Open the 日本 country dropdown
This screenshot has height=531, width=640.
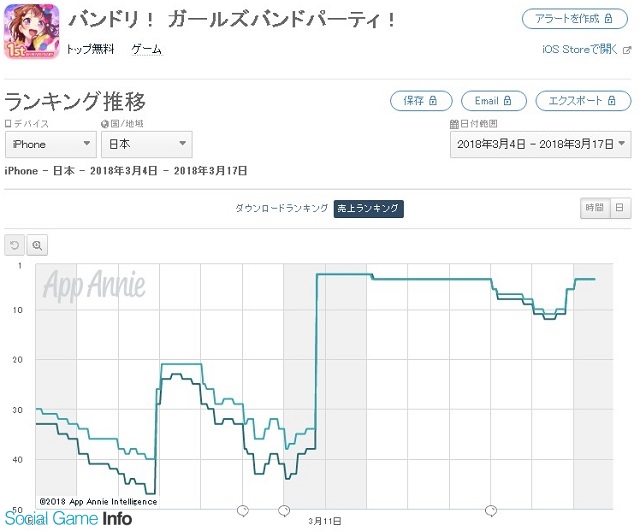click(147, 144)
